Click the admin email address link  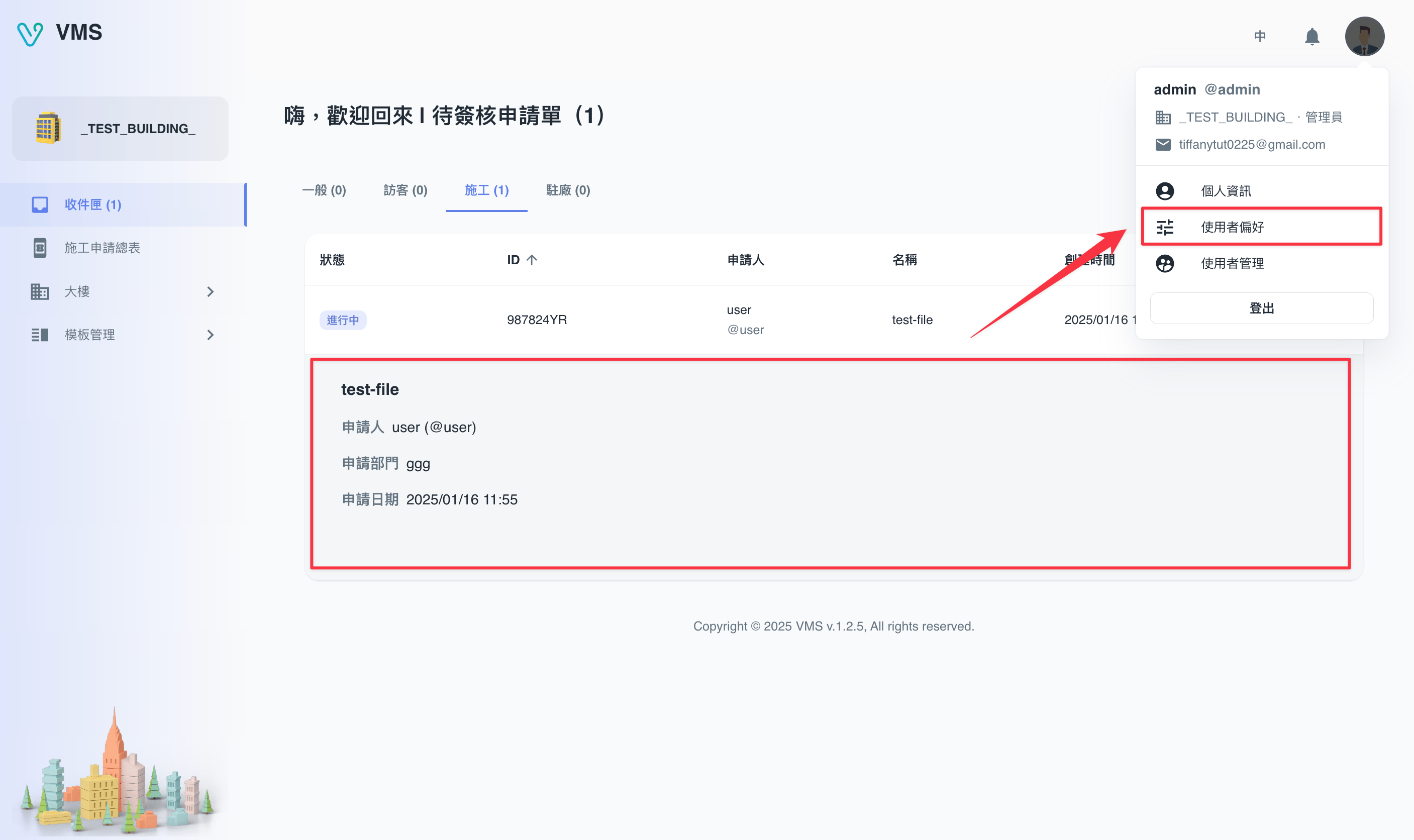click(x=1252, y=145)
